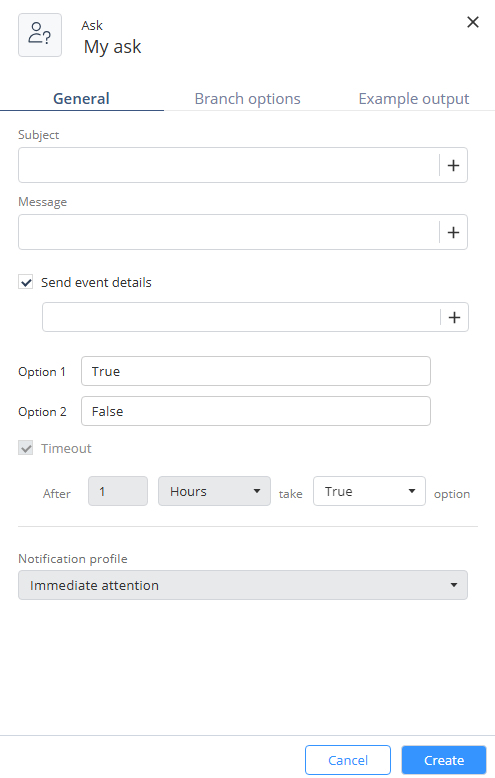495x778 pixels.
Task: Close the Ask dialog with the X
Action: coord(473,22)
